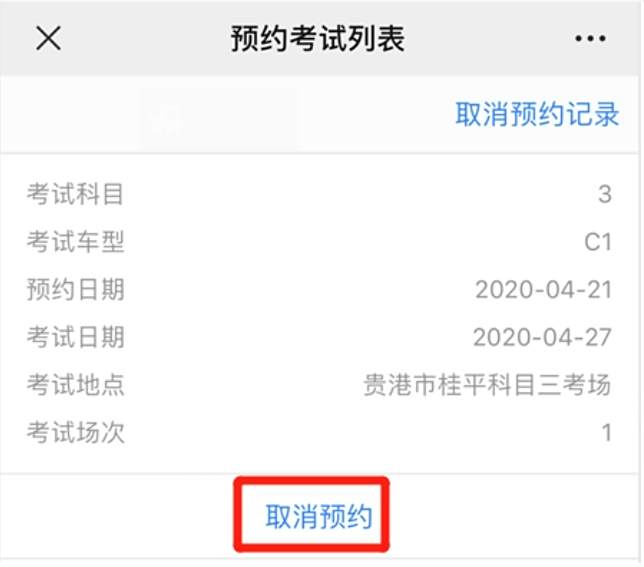The height and width of the screenshot is (567, 644).
Task: Tap the blue 取消预约 button
Action: coord(319,516)
